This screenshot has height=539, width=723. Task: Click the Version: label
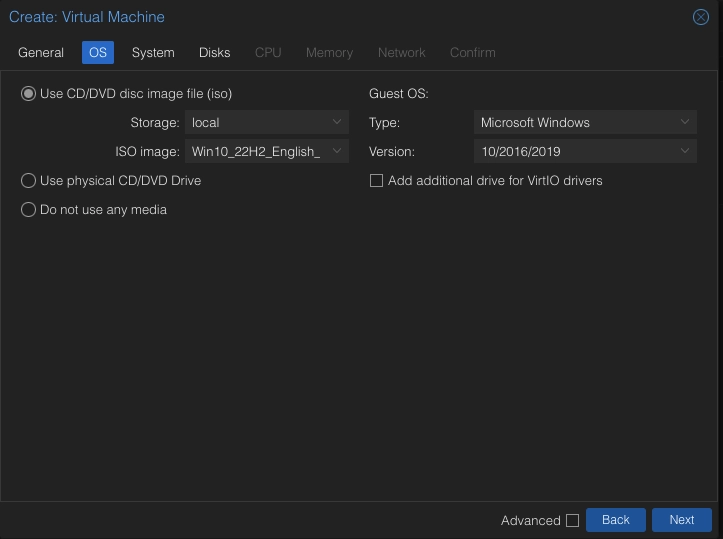pos(392,152)
